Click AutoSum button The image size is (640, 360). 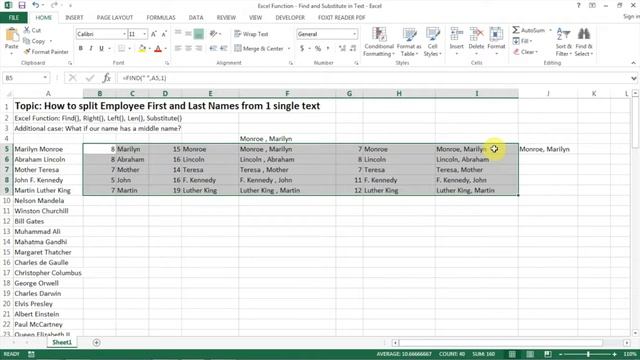pos(529,30)
